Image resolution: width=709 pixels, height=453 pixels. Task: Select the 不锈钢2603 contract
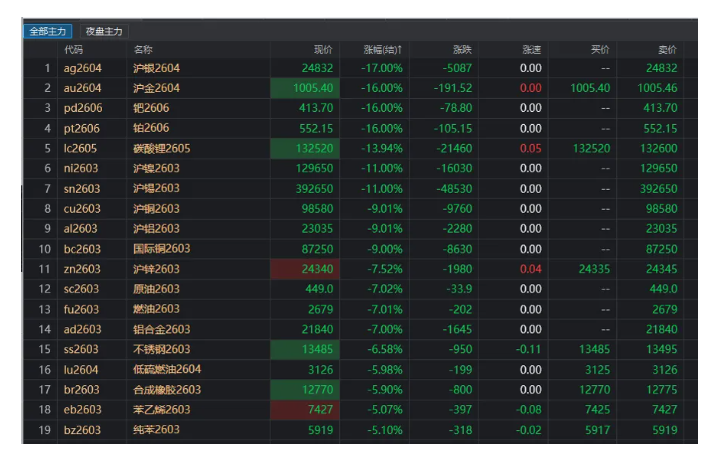point(161,349)
